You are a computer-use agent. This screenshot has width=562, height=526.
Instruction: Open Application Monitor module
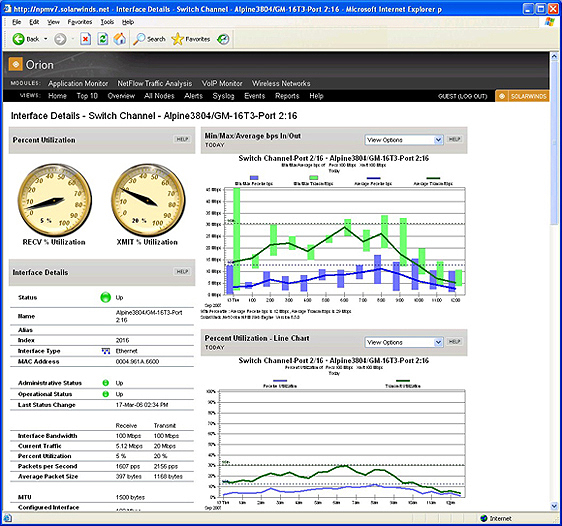click(x=78, y=83)
